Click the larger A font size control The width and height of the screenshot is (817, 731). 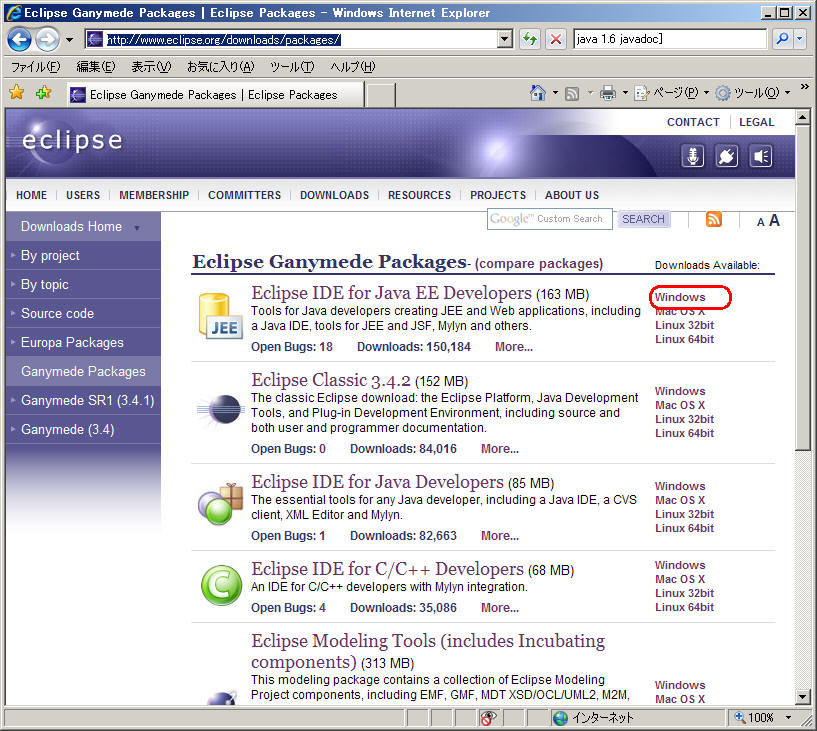coord(774,221)
